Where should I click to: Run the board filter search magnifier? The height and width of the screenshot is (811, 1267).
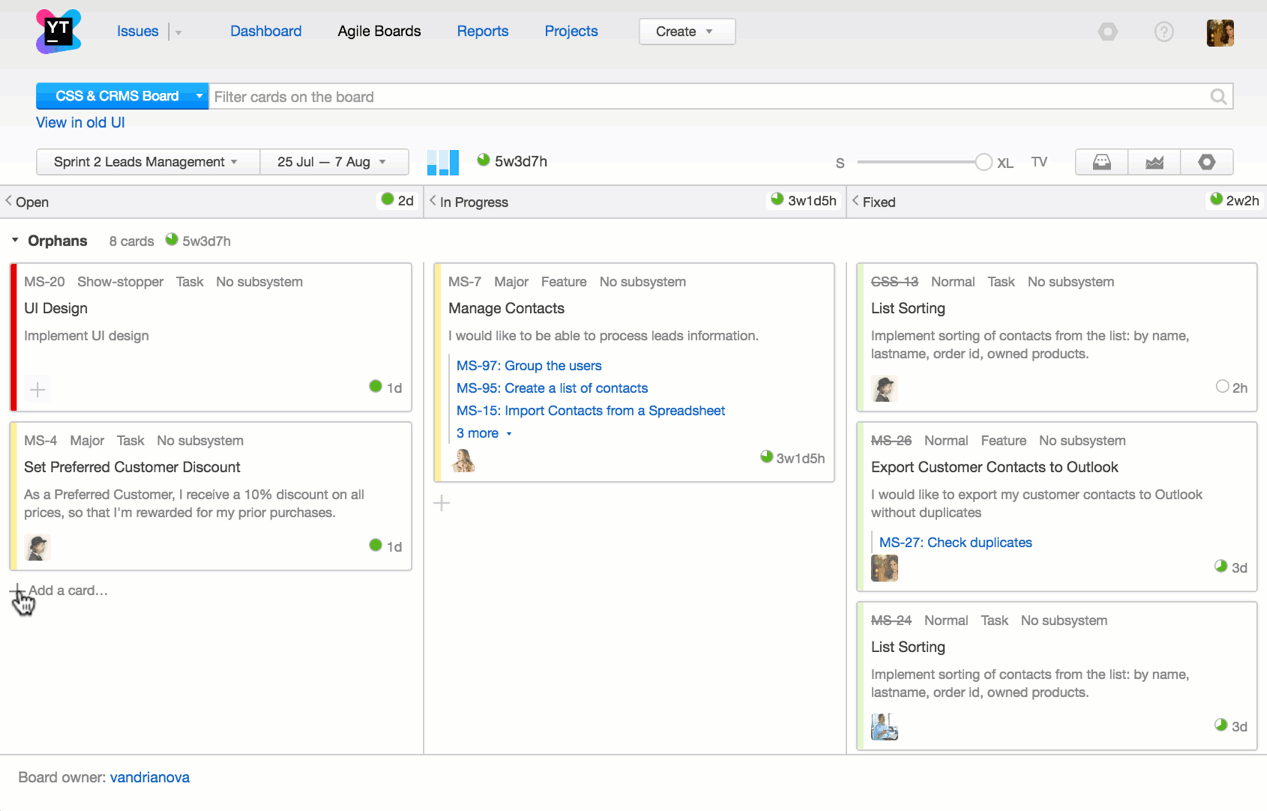pyautogui.click(x=1218, y=97)
